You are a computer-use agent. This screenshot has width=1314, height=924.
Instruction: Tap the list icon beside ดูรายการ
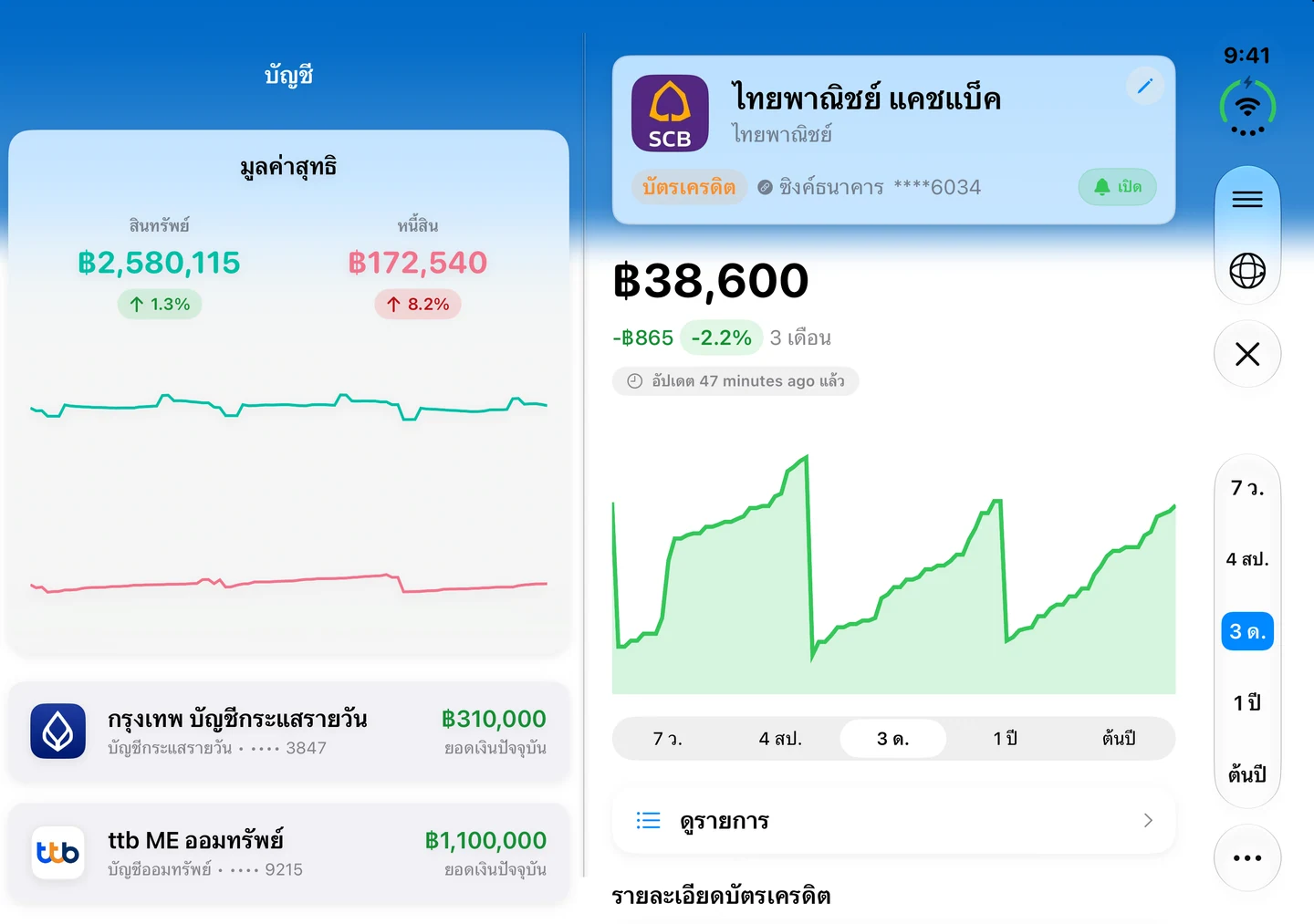tap(648, 821)
